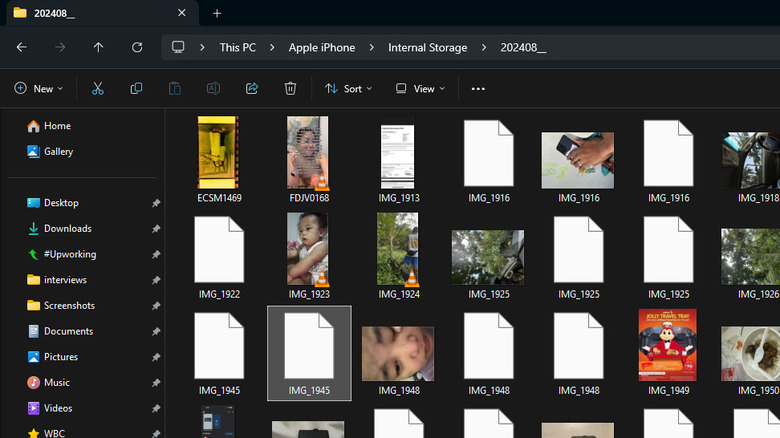
Task: Select the IMG_1949 Jolly Travel Tray image
Action: coord(667,345)
